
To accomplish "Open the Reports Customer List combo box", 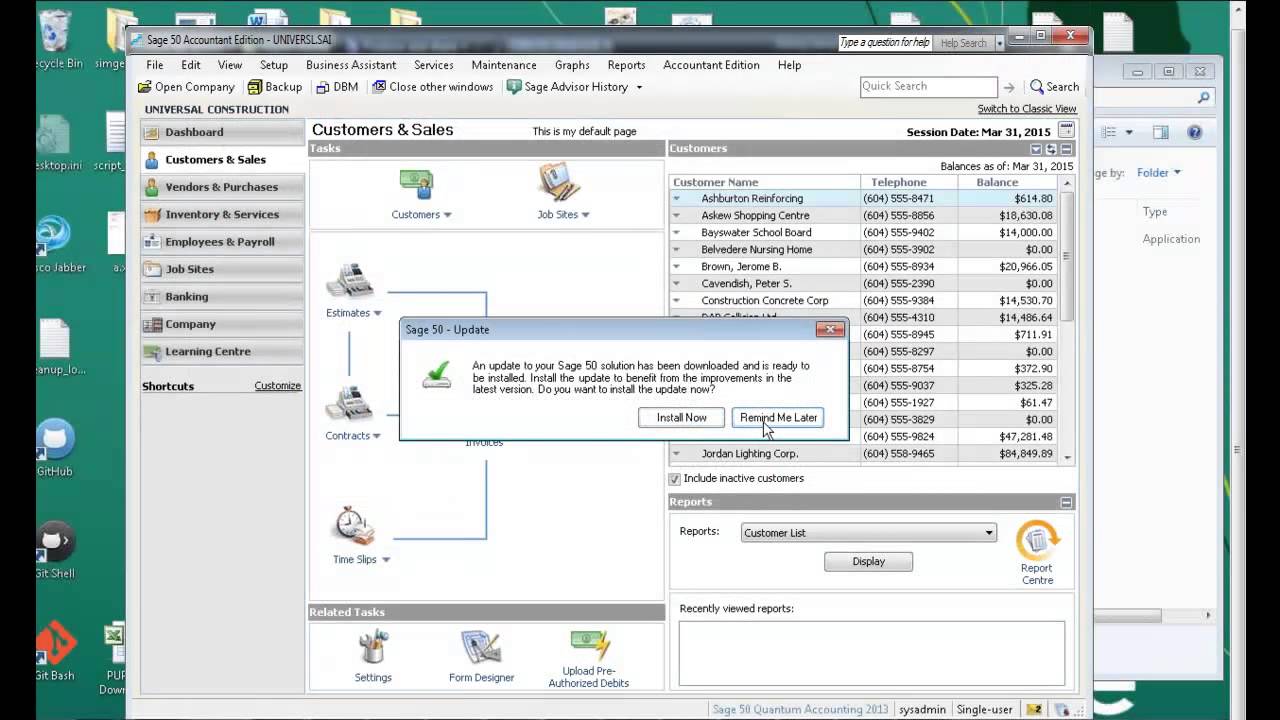I will click(x=868, y=533).
